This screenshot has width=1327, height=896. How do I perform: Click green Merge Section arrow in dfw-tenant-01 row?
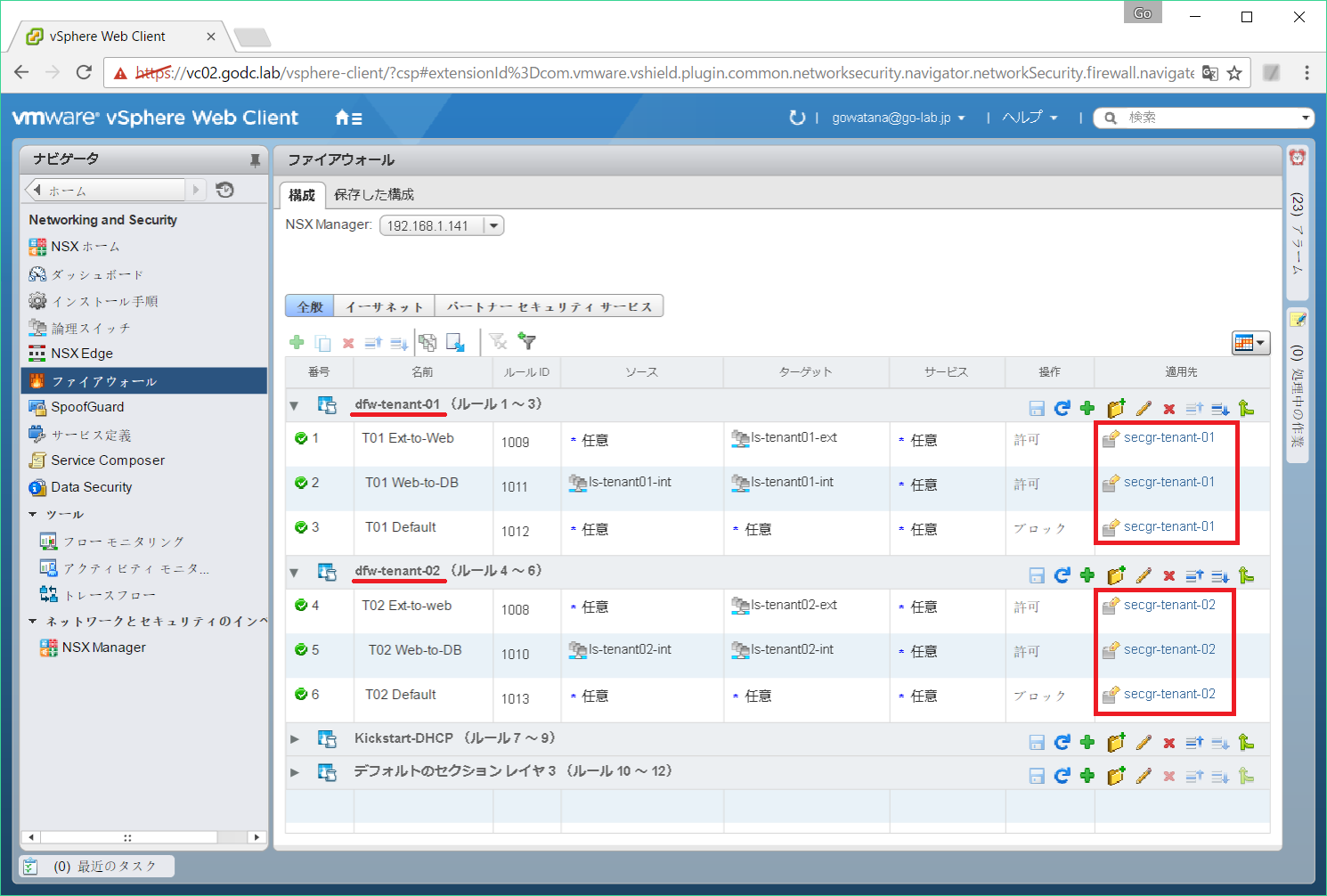(x=1246, y=408)
